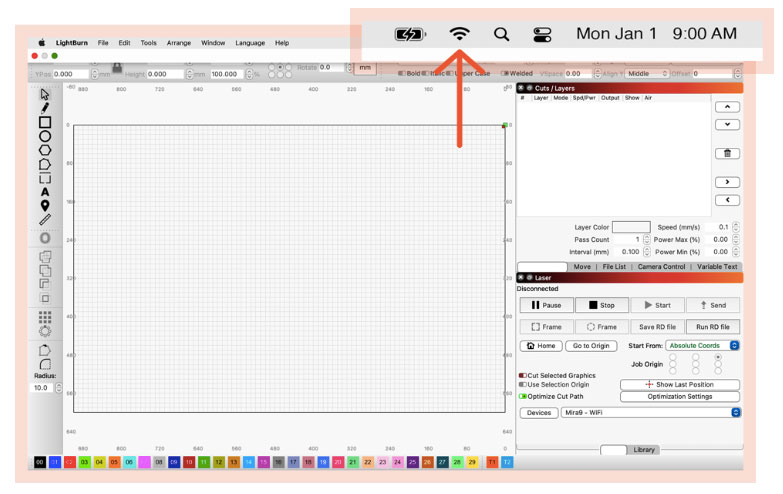Screen dimensions: 783x494
Task: Open the Tools menu
Action: [148, 43]
